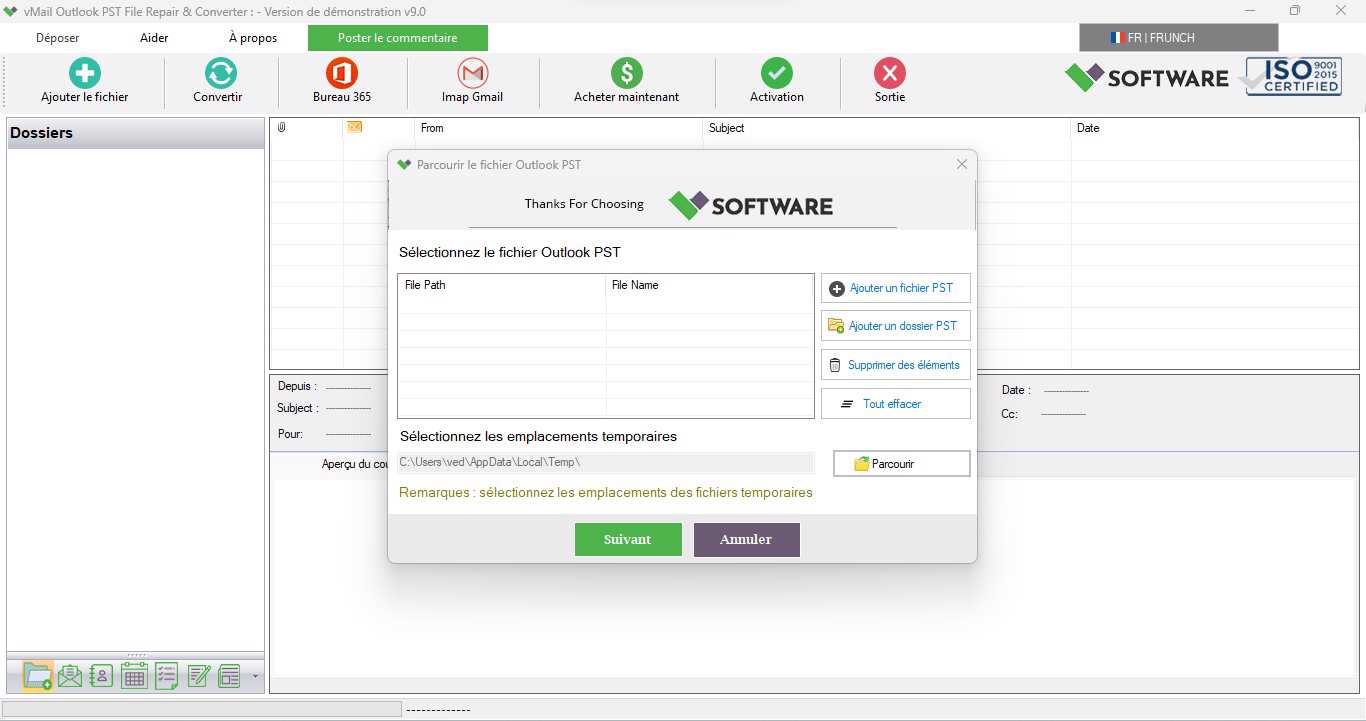1366x721 pixels.
Task: Select the mail envelope icon in bottom bar
Action: pyautogui.click(x=70, y=676)
